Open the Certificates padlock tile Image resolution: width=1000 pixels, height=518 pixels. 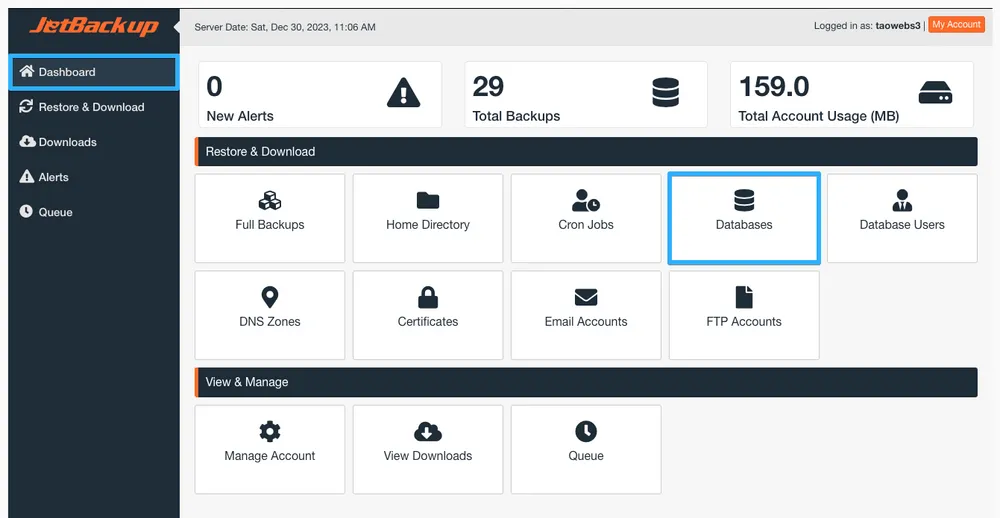(428, 315)
